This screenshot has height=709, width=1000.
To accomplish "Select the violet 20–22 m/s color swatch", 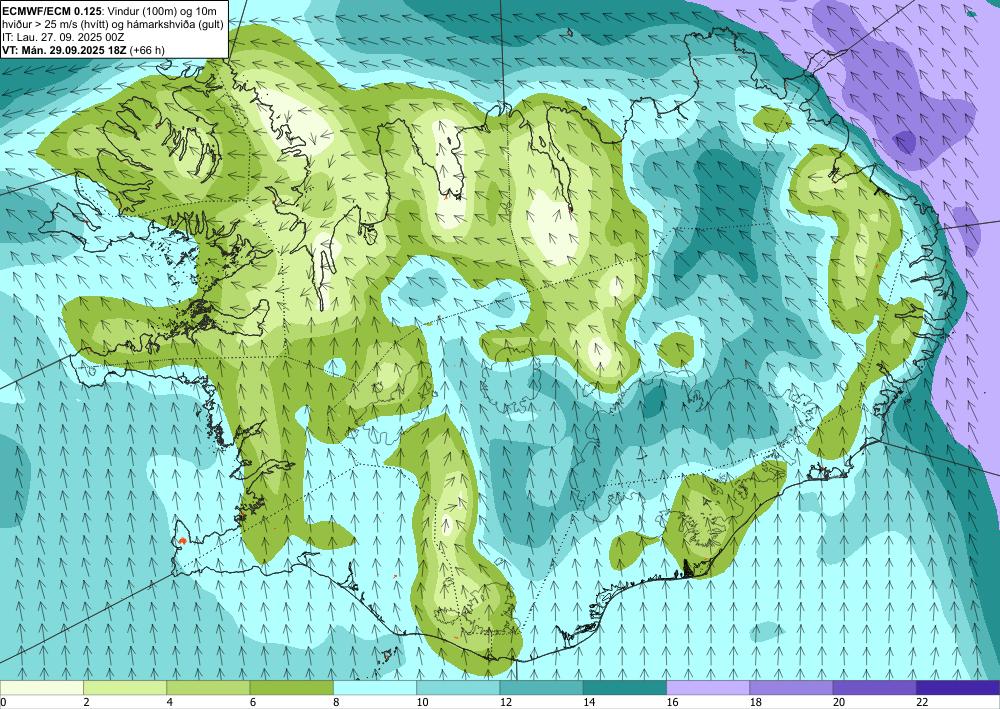I will click(x=874, y=688).
